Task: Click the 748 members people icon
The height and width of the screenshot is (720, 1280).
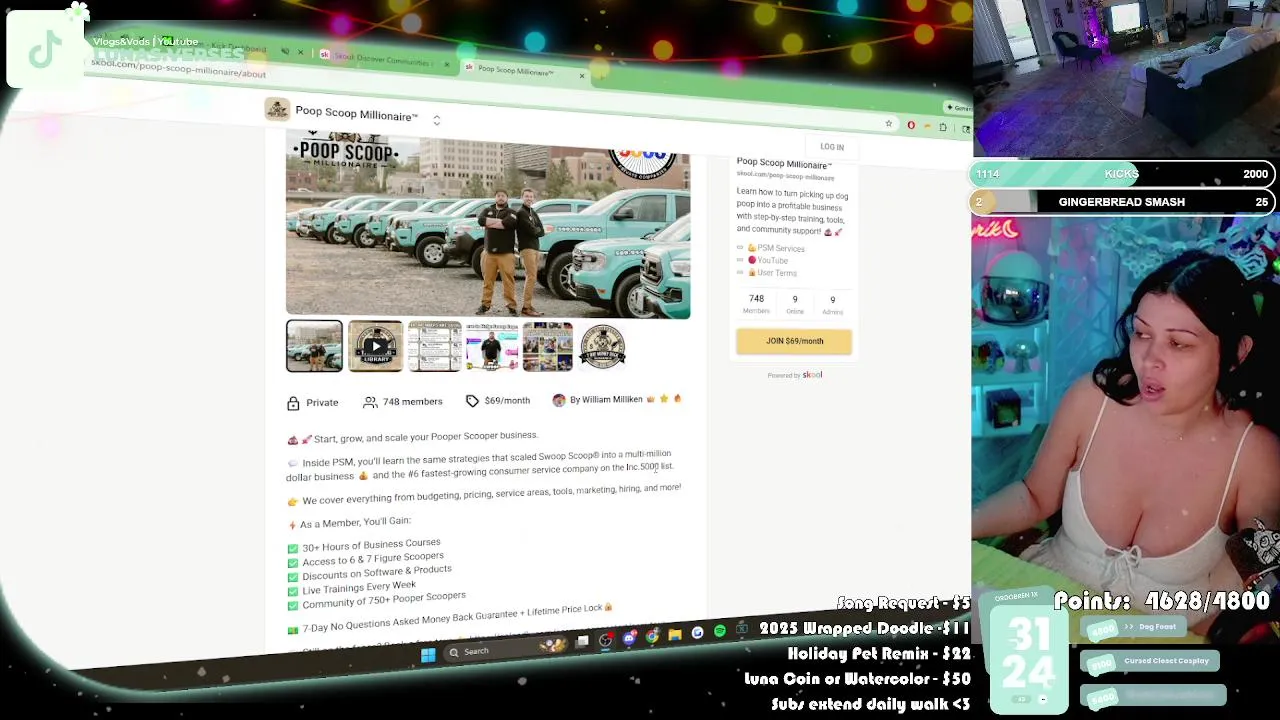Action: click(x=370, y=402)
